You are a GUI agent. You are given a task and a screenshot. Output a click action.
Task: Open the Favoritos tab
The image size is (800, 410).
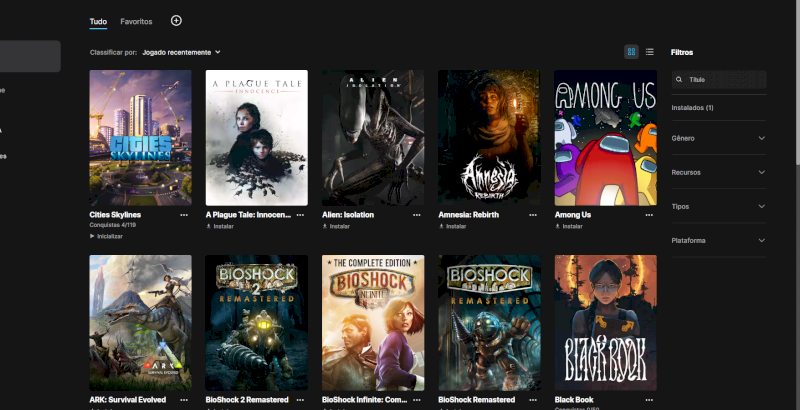pos(136,21)
